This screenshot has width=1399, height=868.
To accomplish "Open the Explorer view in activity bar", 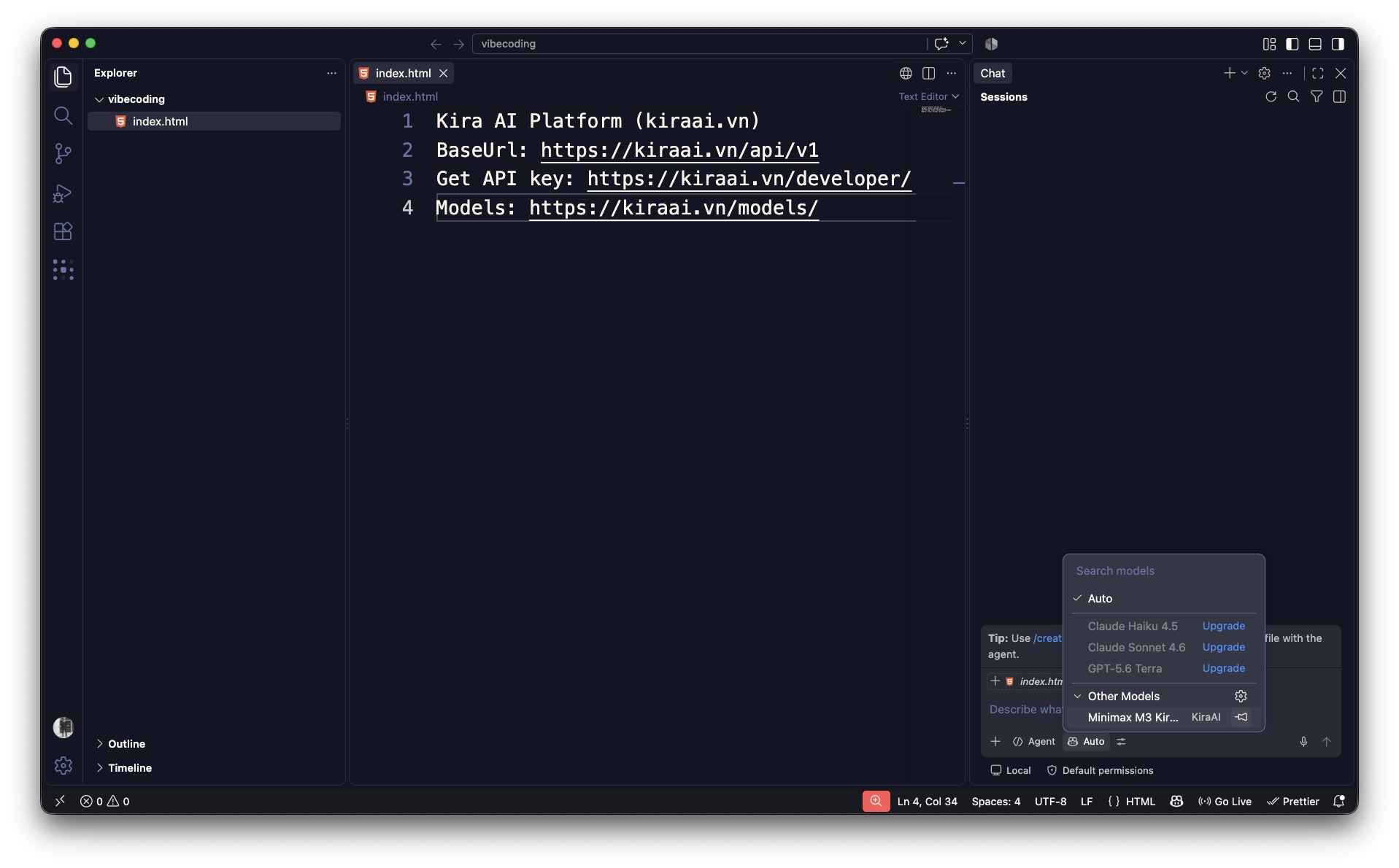I will 63,77.
